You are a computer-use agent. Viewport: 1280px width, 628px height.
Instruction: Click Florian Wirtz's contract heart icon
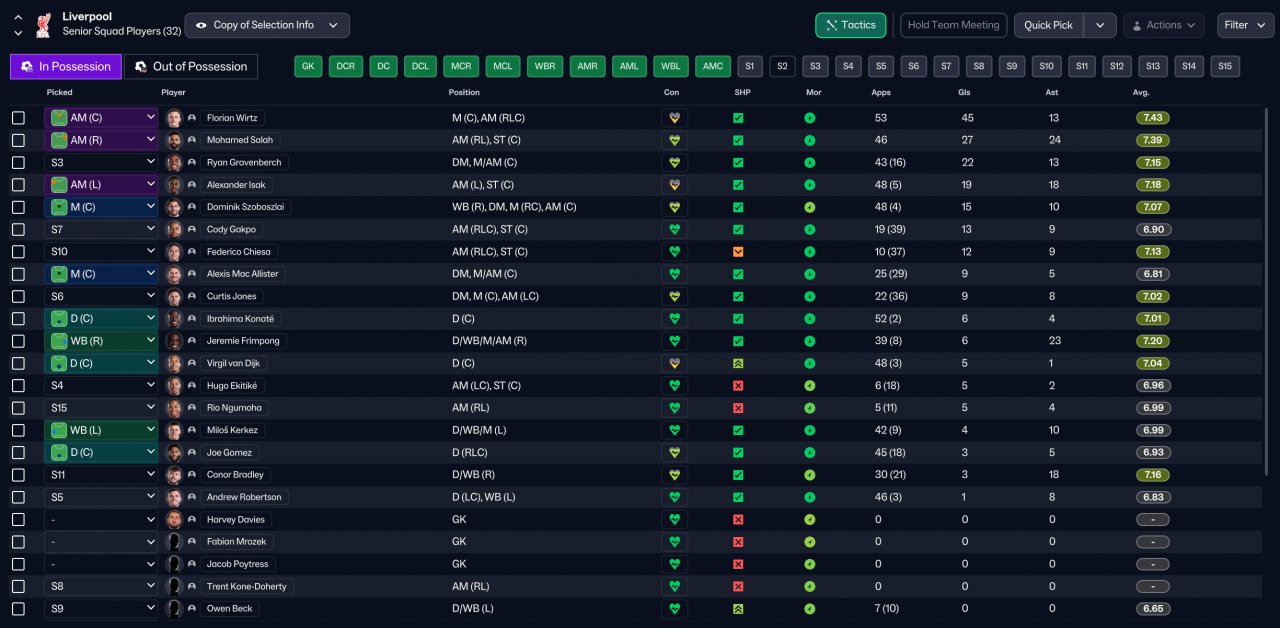tap(675, 118)
